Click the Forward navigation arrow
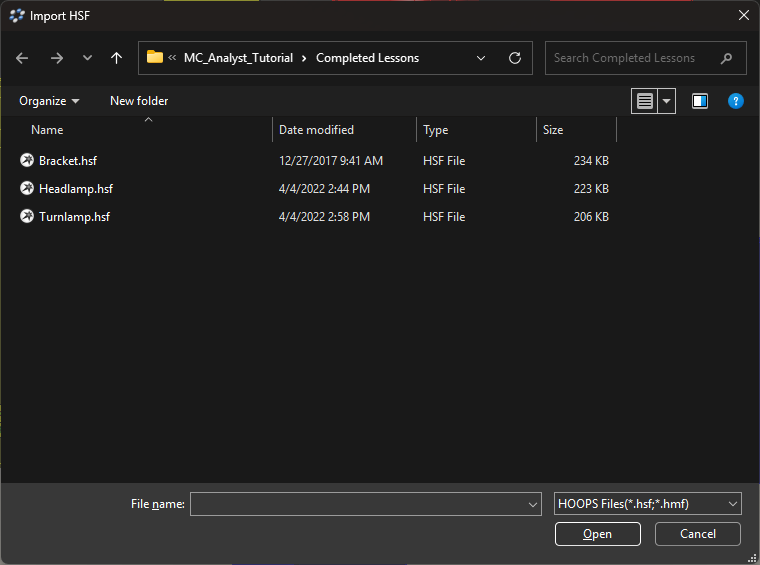 coord(57,58)
